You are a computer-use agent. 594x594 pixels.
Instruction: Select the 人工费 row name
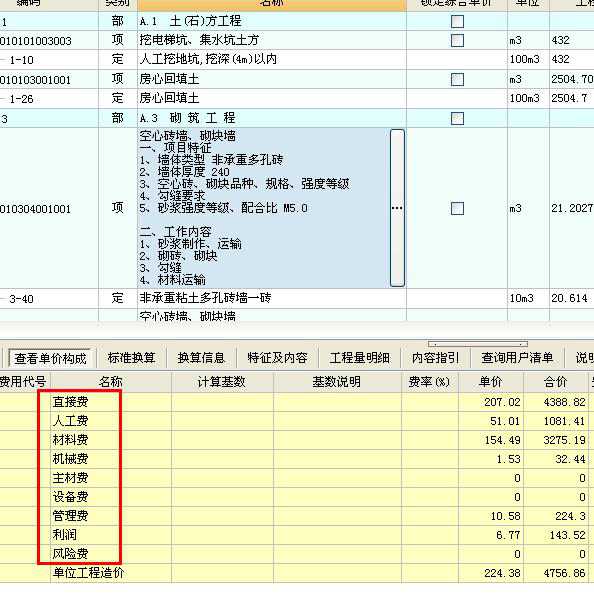(70, 421)
